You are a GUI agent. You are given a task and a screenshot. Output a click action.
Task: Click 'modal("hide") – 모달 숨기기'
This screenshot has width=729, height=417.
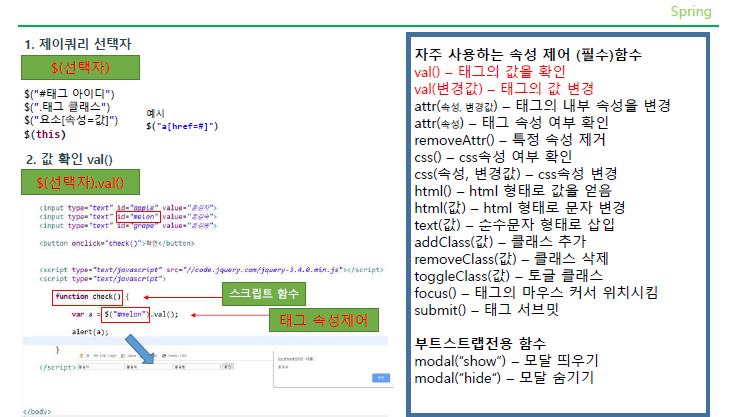click(504, 378)
